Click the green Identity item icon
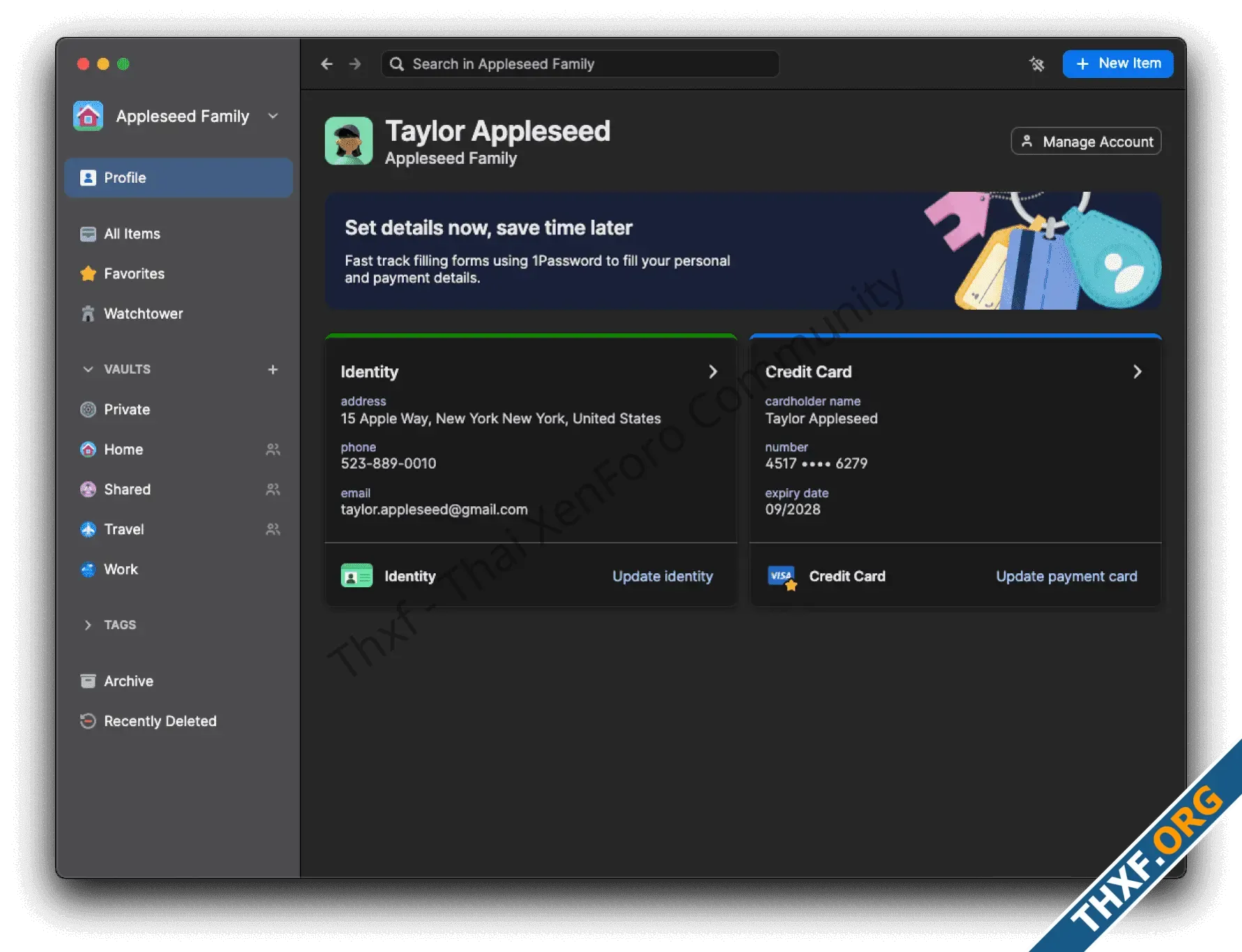The height and width of the screenshot is (952, 1242). coord(356,576)
